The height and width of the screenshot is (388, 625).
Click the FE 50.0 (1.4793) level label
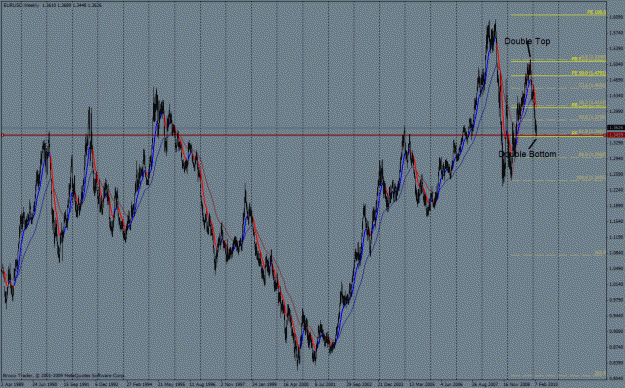589,73
